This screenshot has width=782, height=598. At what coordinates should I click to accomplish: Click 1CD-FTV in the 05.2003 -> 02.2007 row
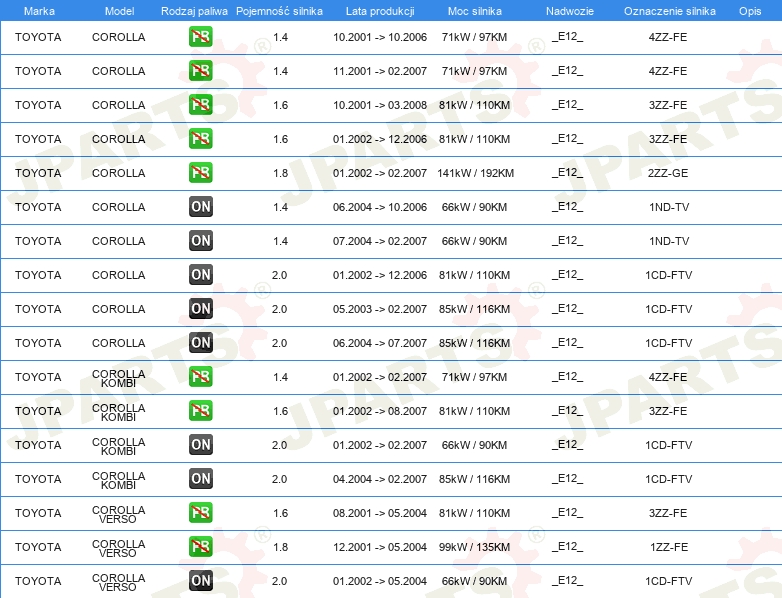coord(668,309)
